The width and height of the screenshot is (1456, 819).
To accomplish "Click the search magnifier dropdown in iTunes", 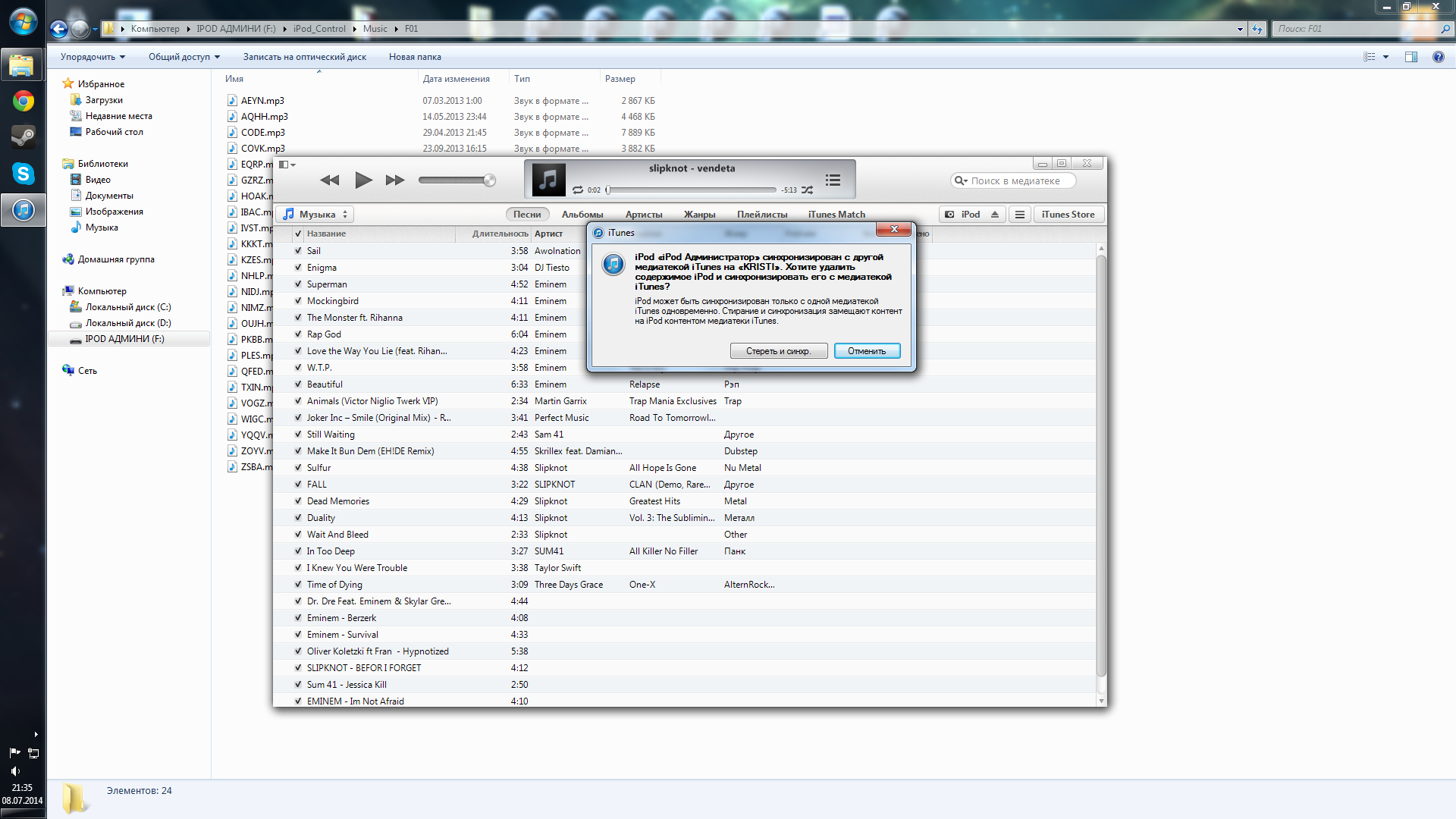I will 961,180.
